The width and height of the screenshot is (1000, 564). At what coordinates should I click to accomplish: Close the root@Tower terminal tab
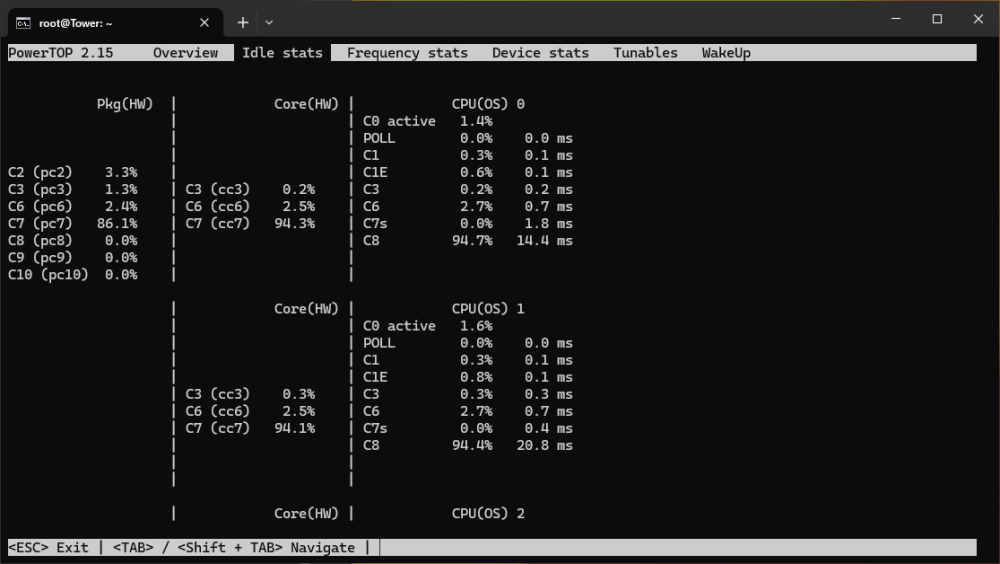point(204,23)
